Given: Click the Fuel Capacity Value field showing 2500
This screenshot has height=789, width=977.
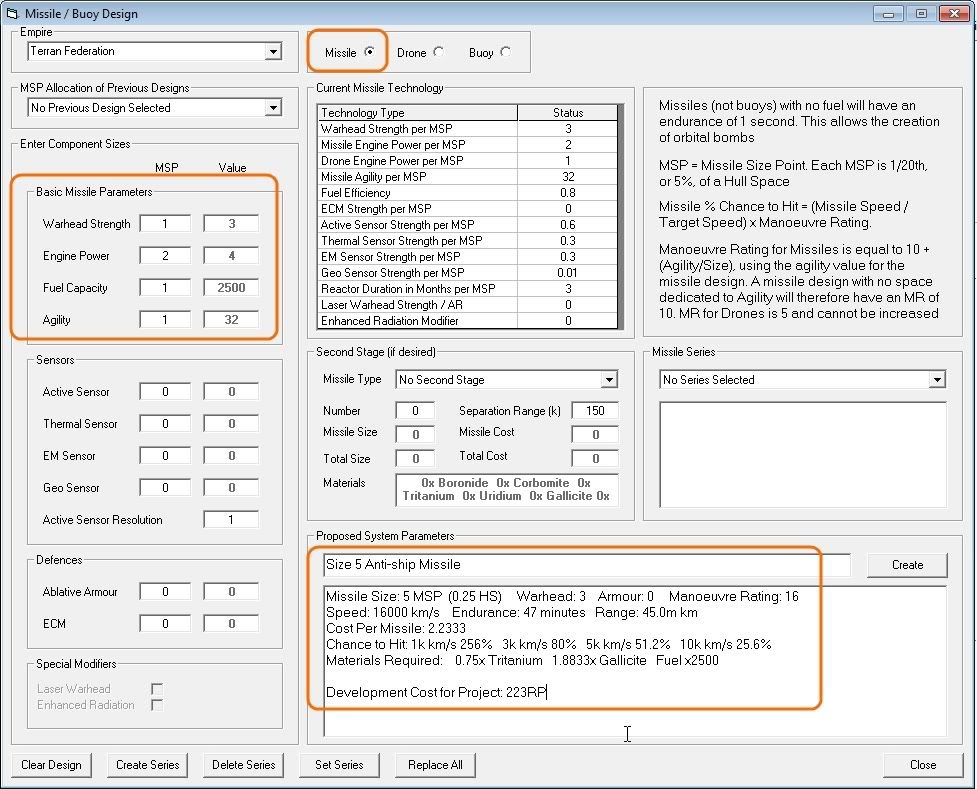Looking at the screenshot, I should pyautogui.click(x=231, y=288).
